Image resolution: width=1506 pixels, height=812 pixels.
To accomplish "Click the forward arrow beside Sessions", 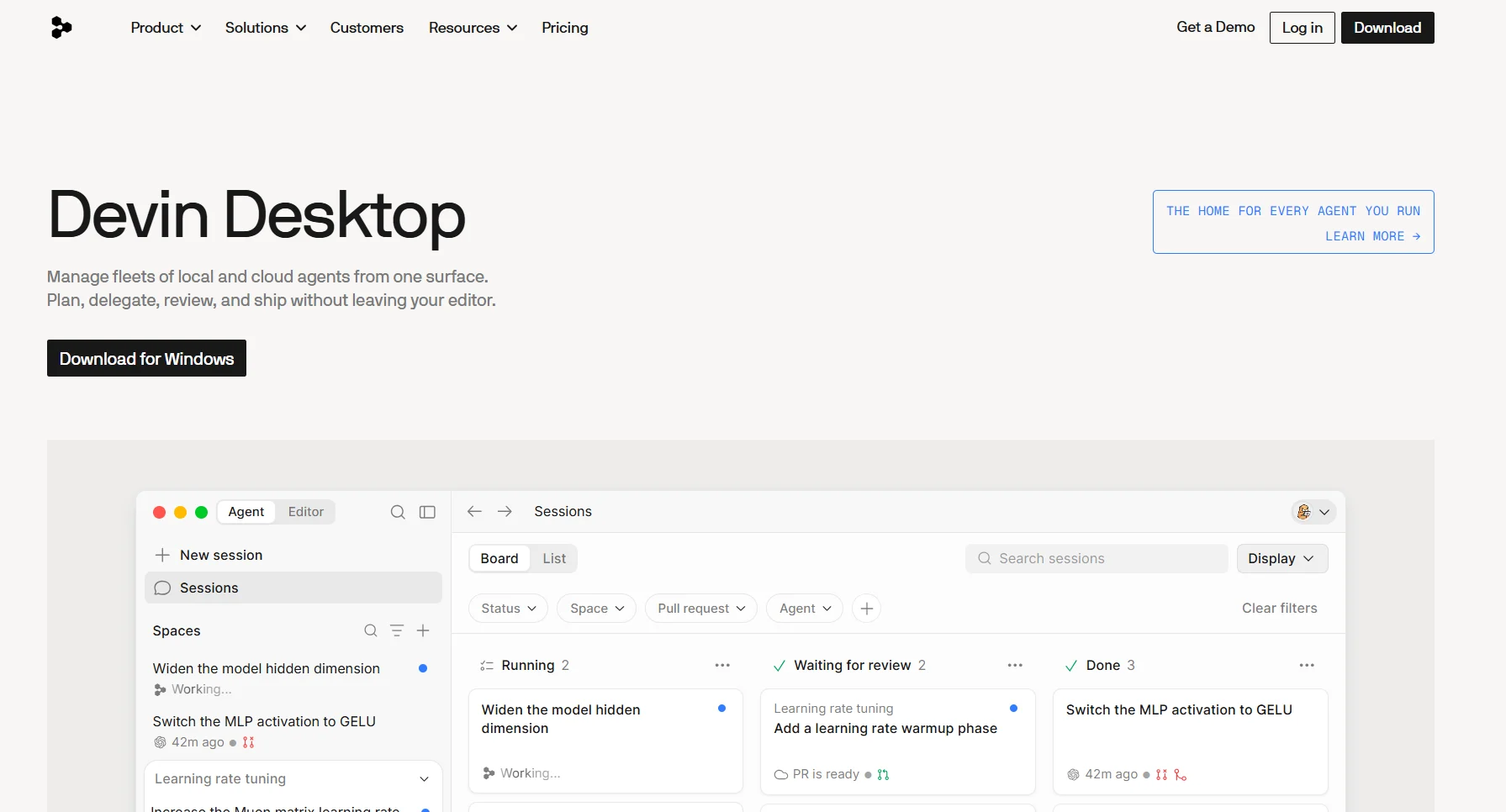I will click(x=505, y=511).
